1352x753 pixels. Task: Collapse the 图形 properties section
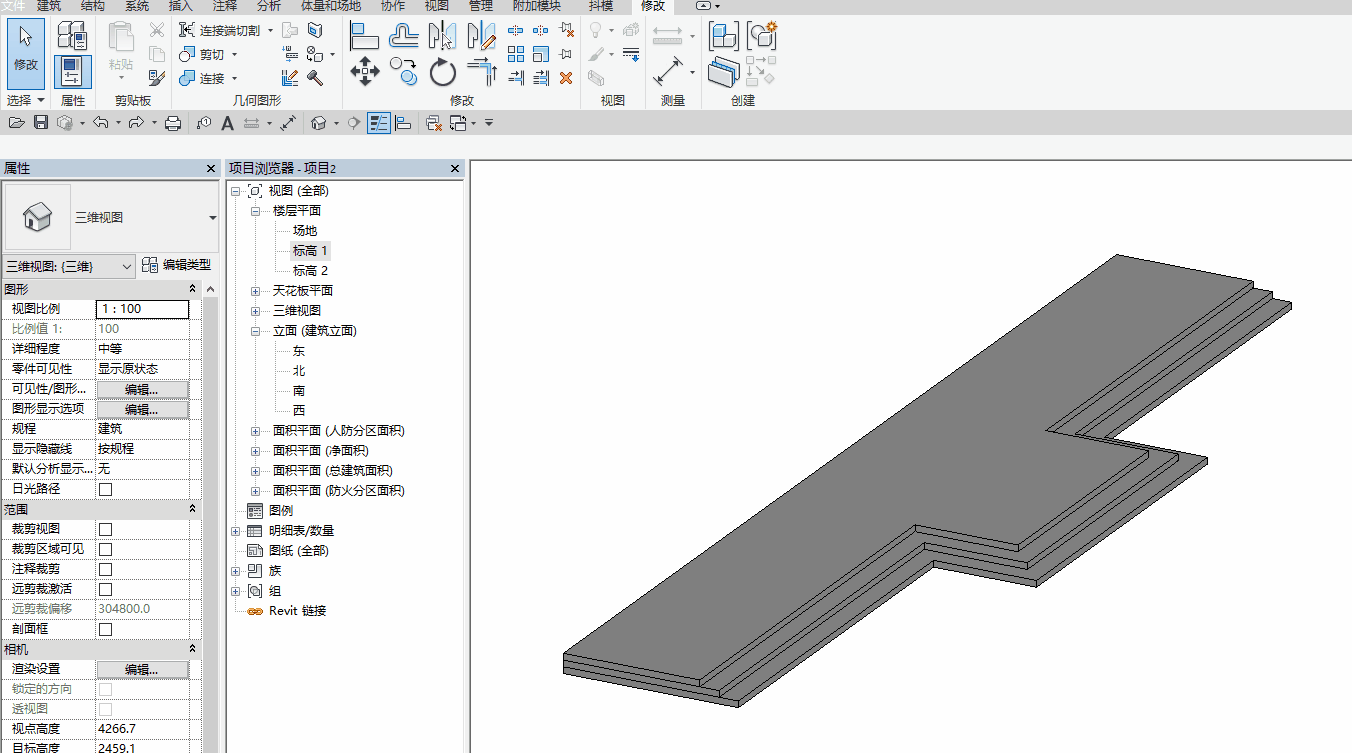point(192,289)
